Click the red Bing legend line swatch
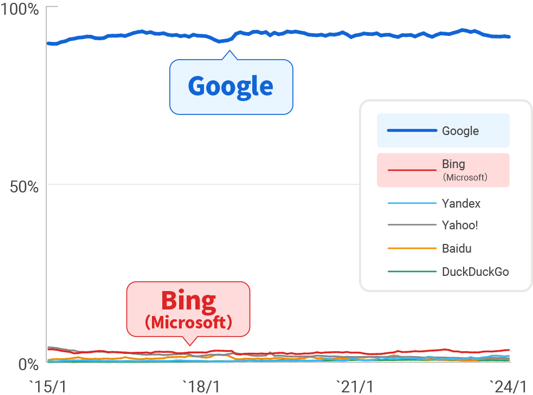Image resolution: width=533 pixels, height=395 pixels. coord(412,170)
